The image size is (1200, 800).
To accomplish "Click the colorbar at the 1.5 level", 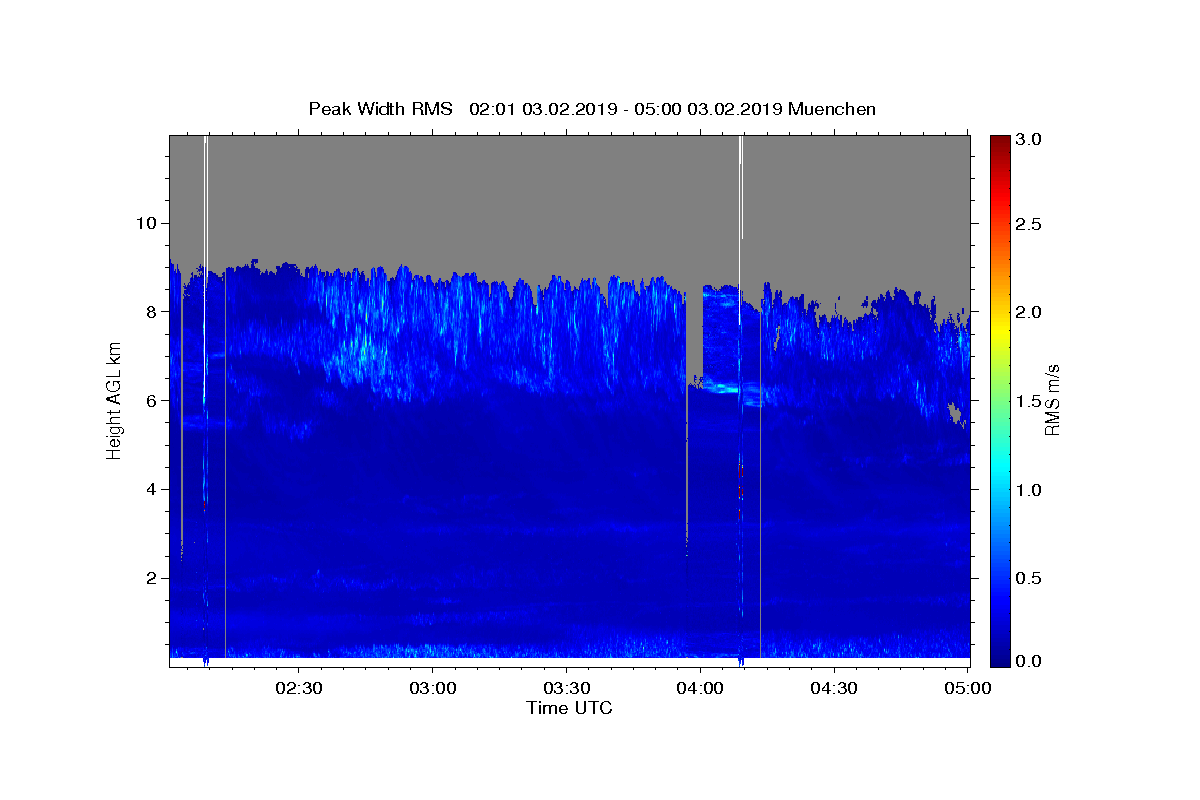I will pyautogui.click(x=999, y=400).
